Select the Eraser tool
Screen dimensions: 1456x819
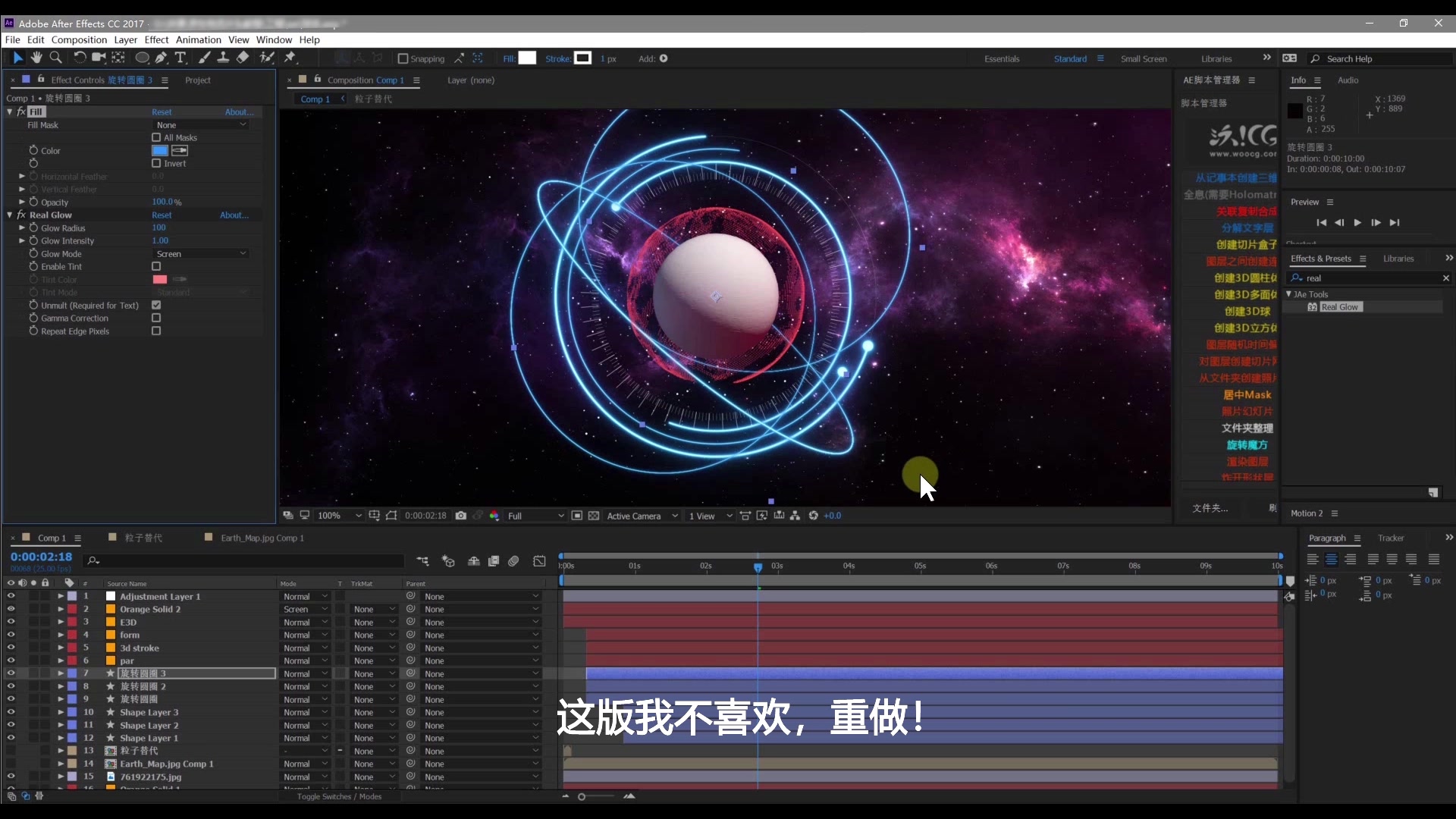tap(243, 58)
